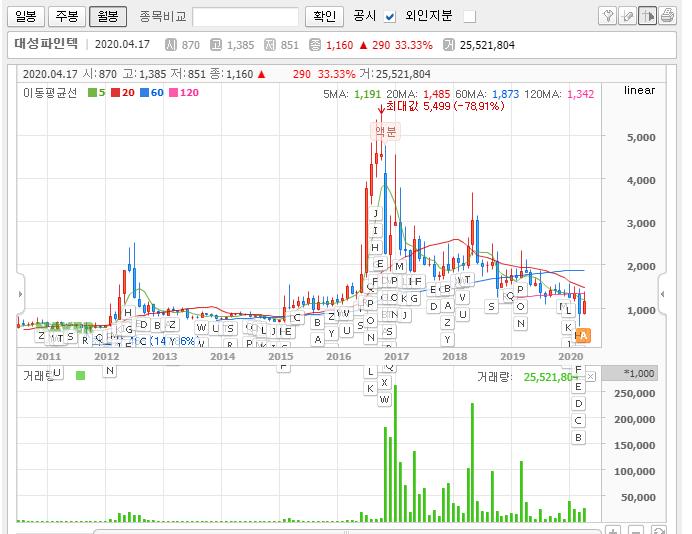The height and width of the screenshot is (534, 692).
Task: Click the 확인 confirm button
Action: pyautogui.click(x=324, y=17)
